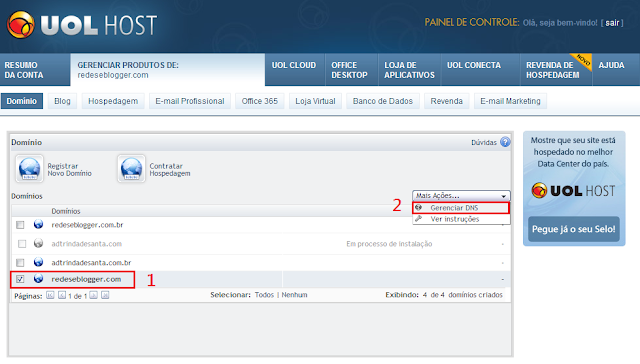
Task: Click the sair logout link
Action: point(612,23)
